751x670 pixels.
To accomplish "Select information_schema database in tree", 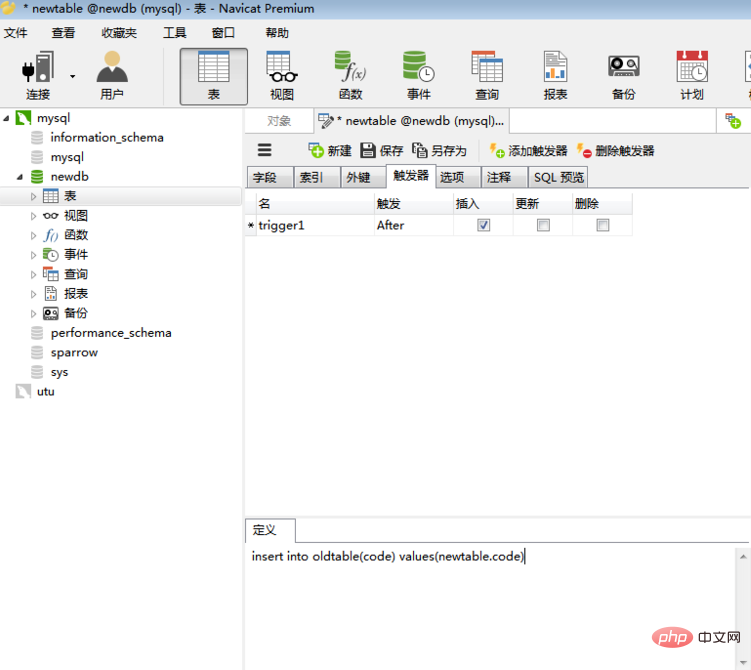I will point(107,137).
